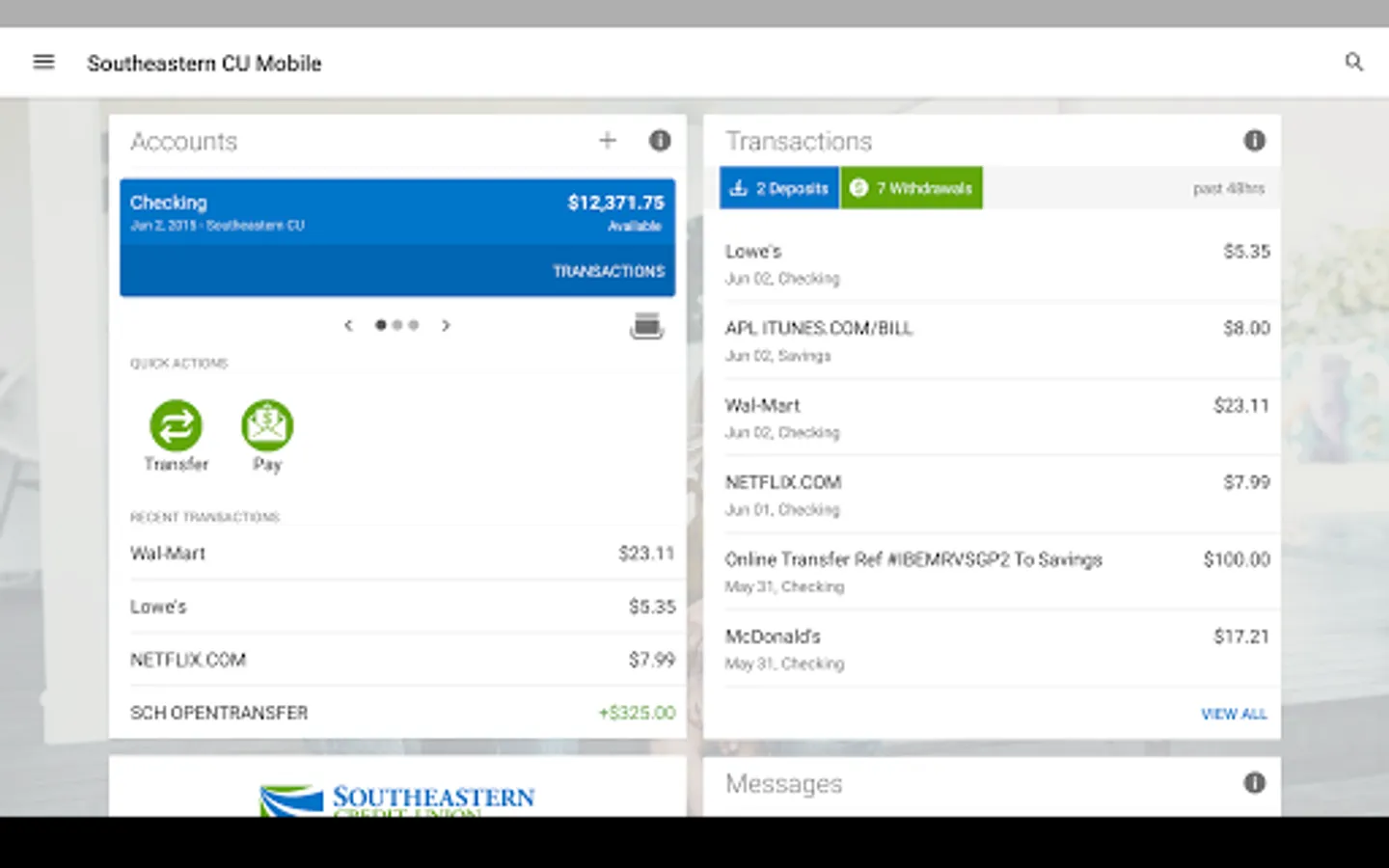The image size is (1389, 868).
Task: Select SCH OPENTRANSFER +$325.00 recent transaction
Action: 402,713
